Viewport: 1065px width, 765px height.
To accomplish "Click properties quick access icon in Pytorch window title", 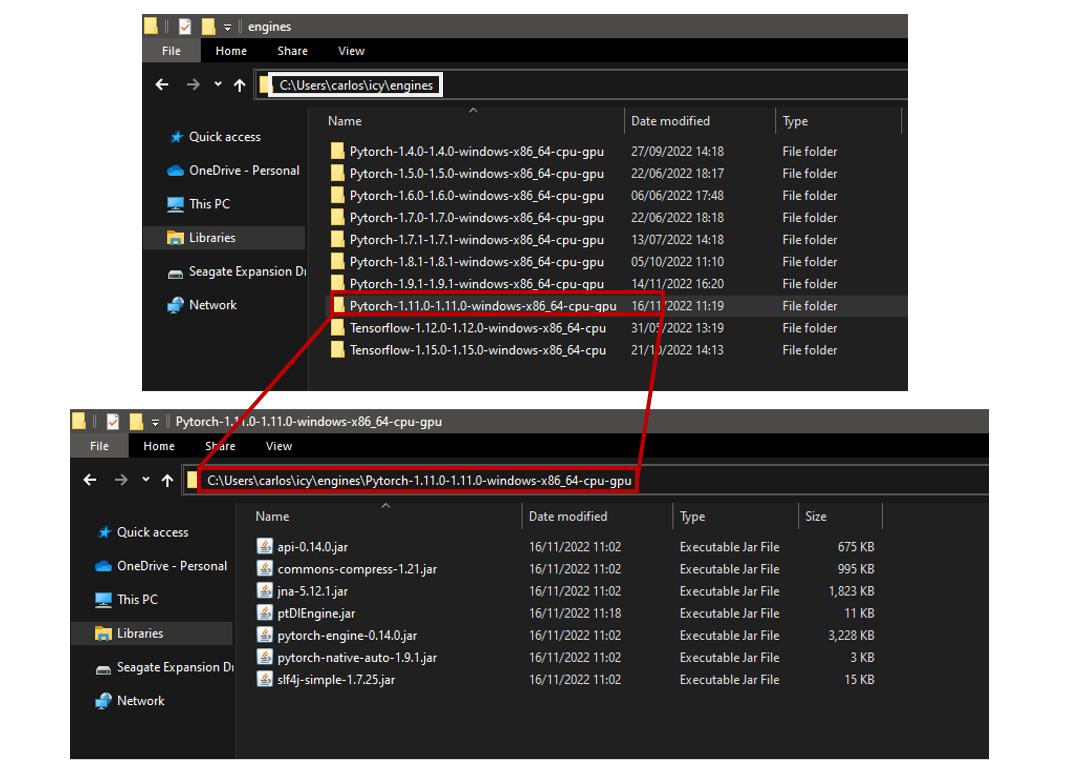I will [x=113, y=422].
